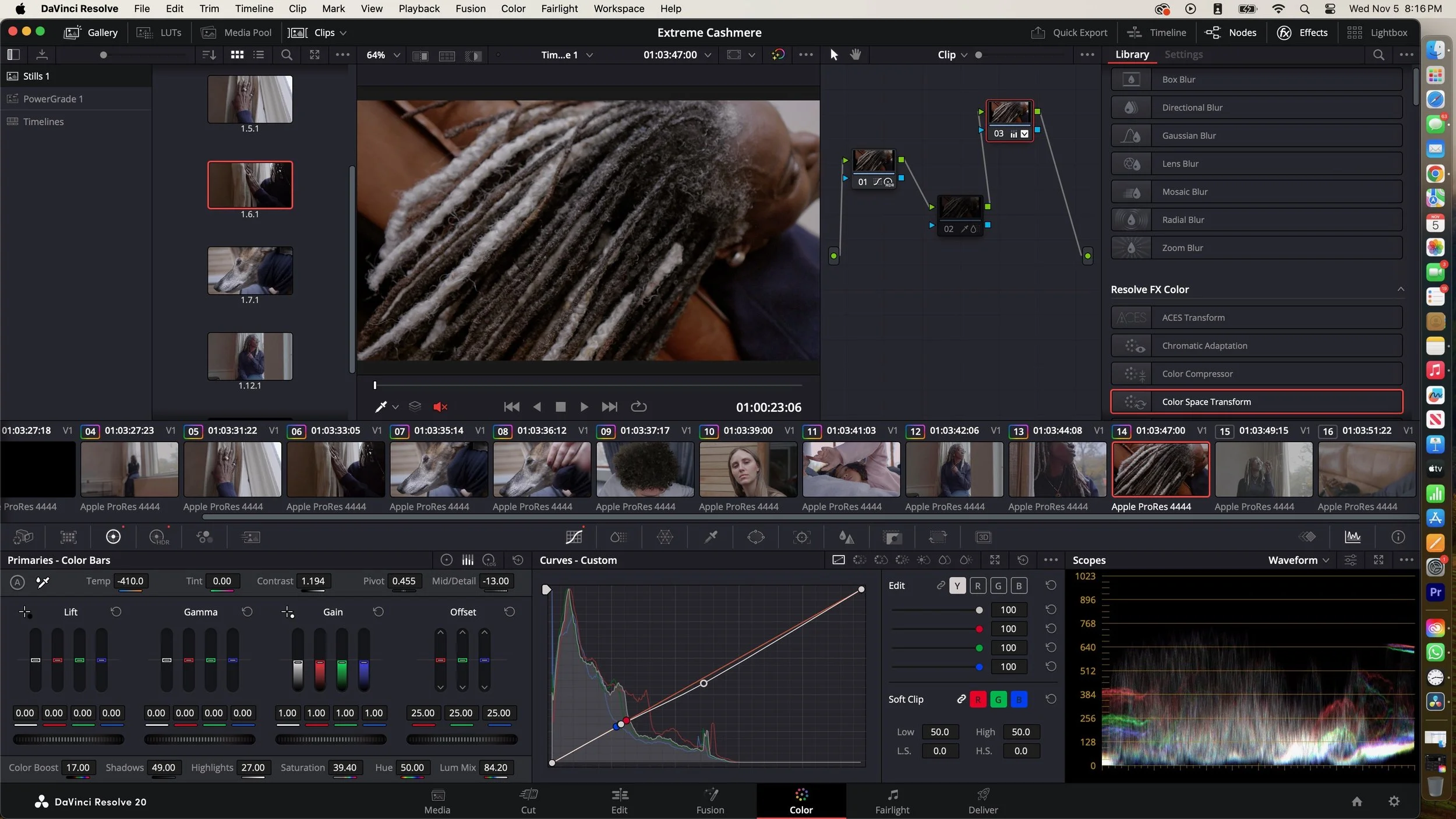Image resolution: width=1456 pixels, height=819 pixels.
Task: Open the Power Window palette icon
Action: pyautogui.click(x=755, y=537)
